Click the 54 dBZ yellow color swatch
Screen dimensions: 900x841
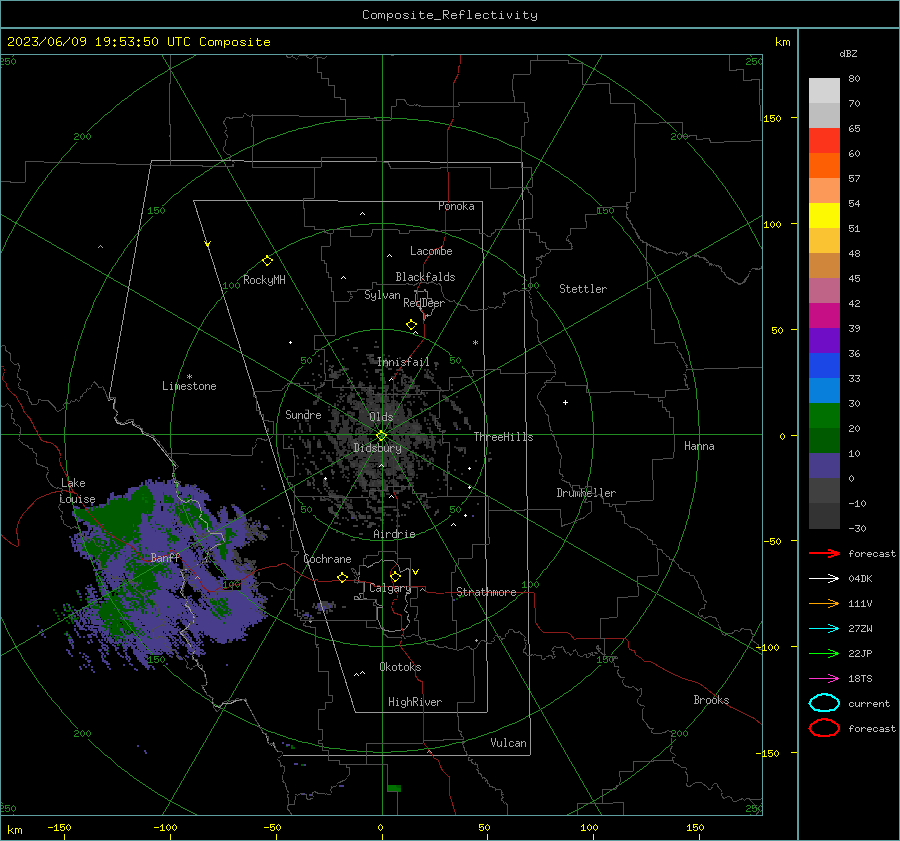tap(824, 216)
